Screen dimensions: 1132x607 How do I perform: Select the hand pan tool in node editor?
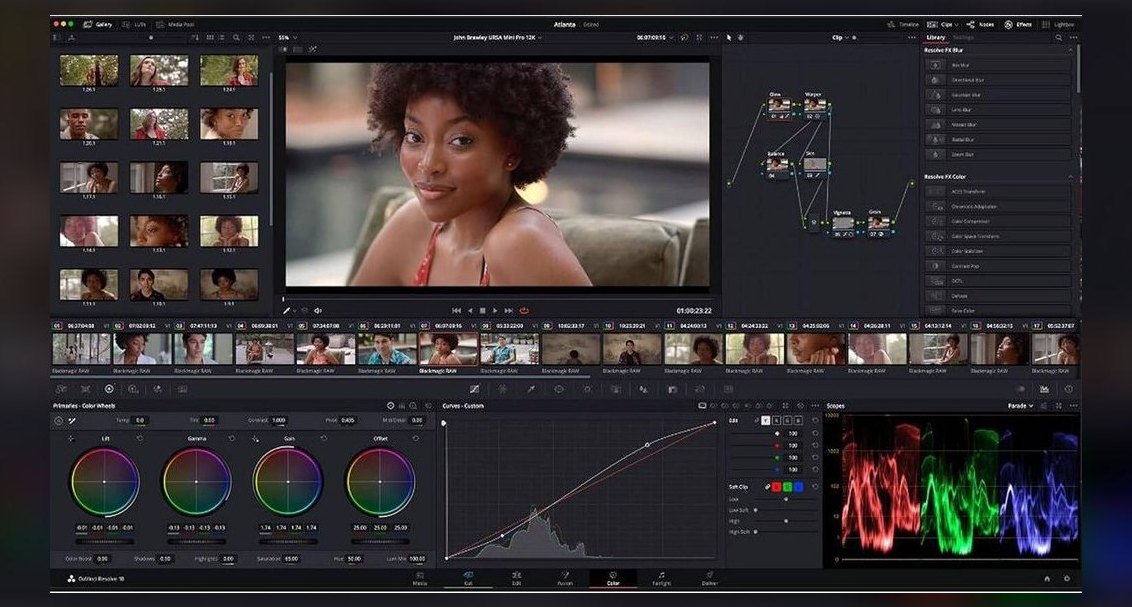point(741,38)
